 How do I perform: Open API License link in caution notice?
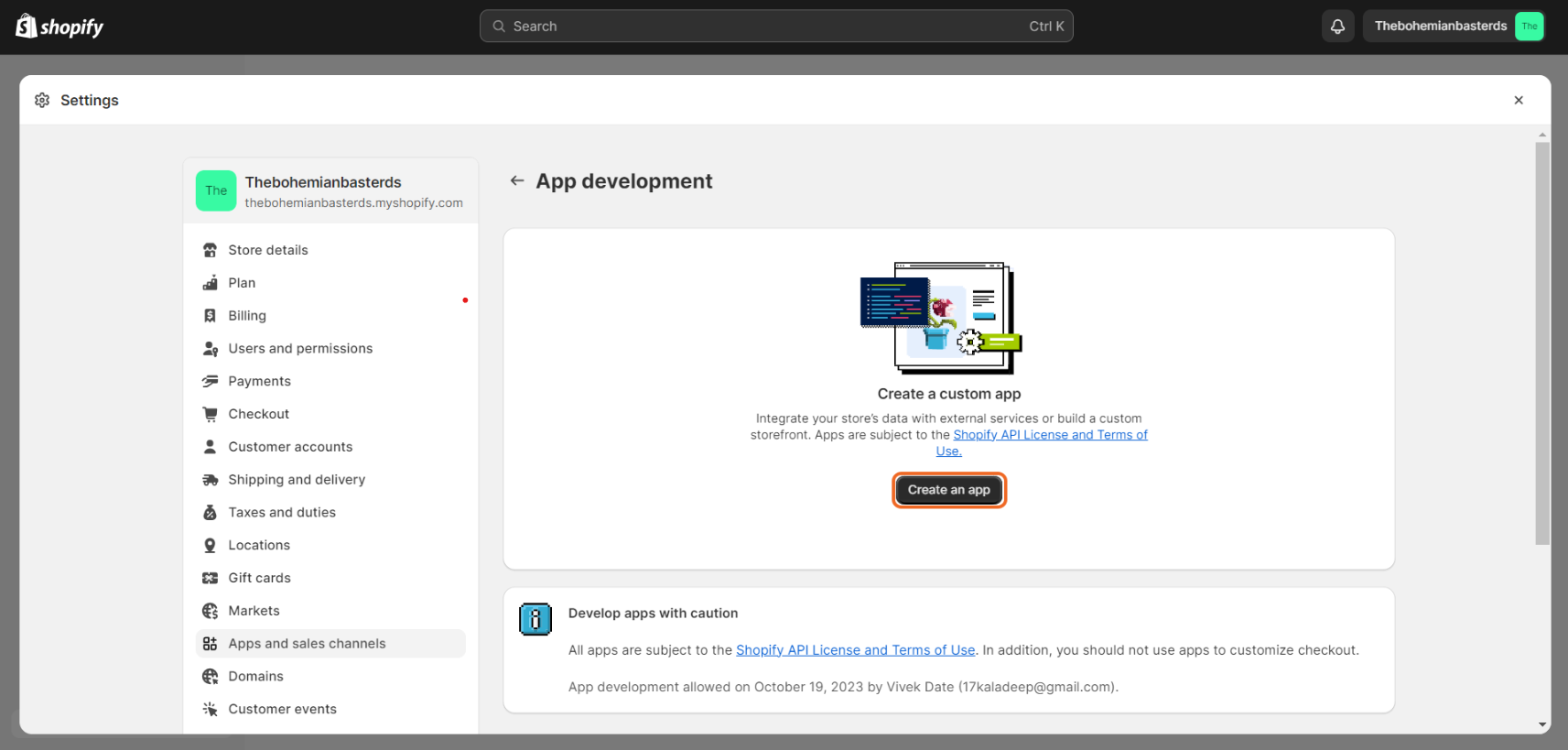[x=855, y=650]
